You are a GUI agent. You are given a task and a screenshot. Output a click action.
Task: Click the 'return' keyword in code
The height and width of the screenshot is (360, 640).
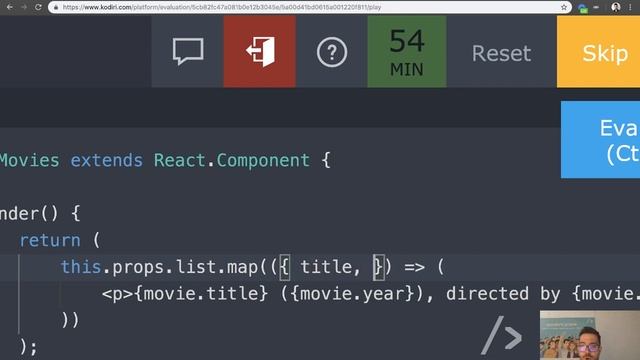(x=50, y=240)
